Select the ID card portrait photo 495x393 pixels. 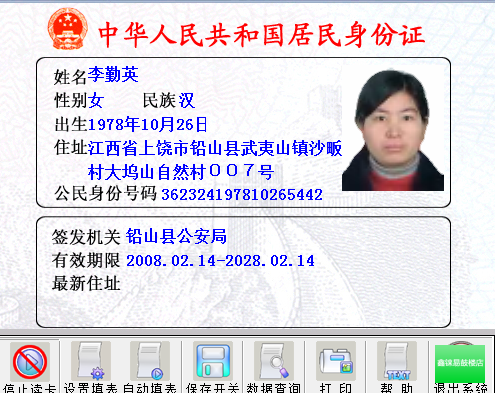[393, 130]
